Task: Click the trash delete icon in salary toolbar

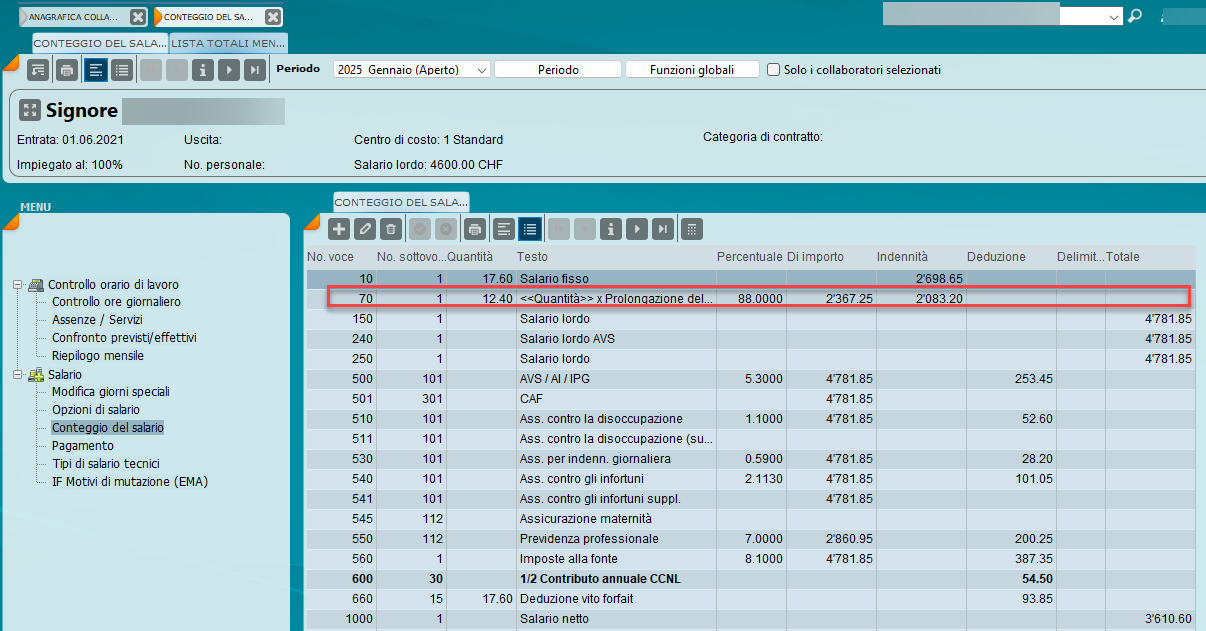Action: pos(391,229)
